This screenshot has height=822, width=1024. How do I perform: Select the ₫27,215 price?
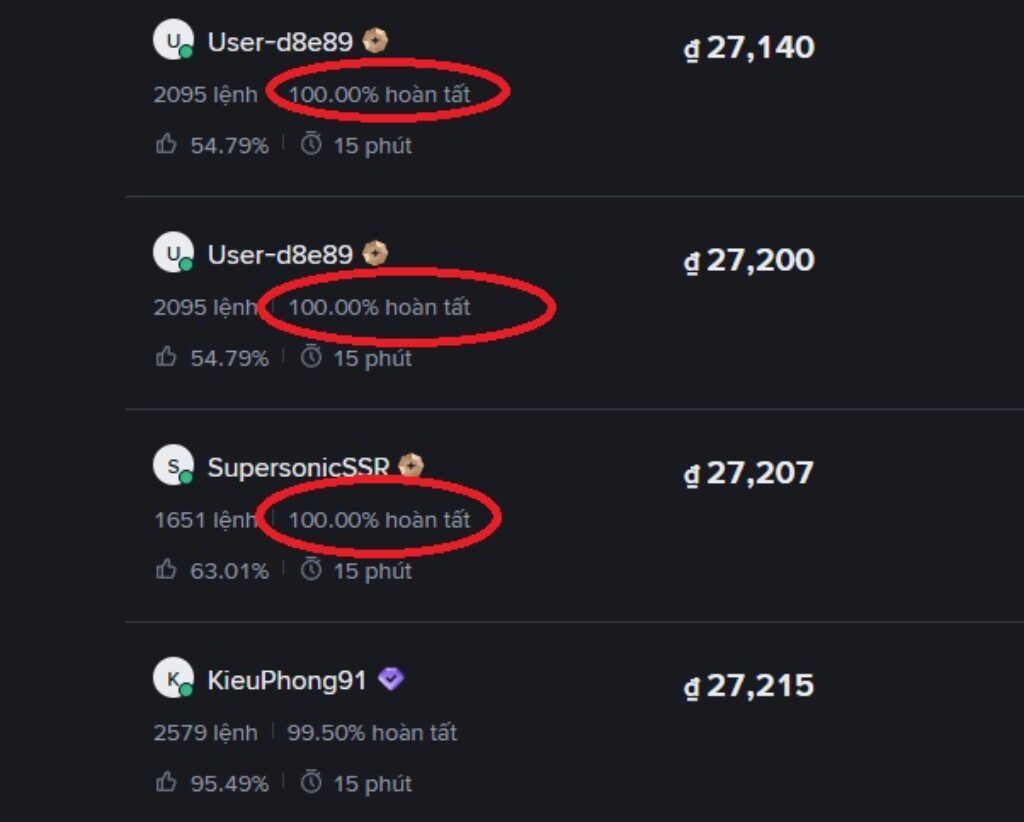point(749,686)
